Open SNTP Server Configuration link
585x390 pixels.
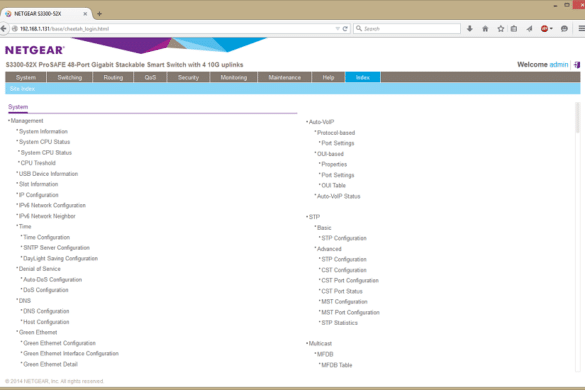tap(56, 248)
